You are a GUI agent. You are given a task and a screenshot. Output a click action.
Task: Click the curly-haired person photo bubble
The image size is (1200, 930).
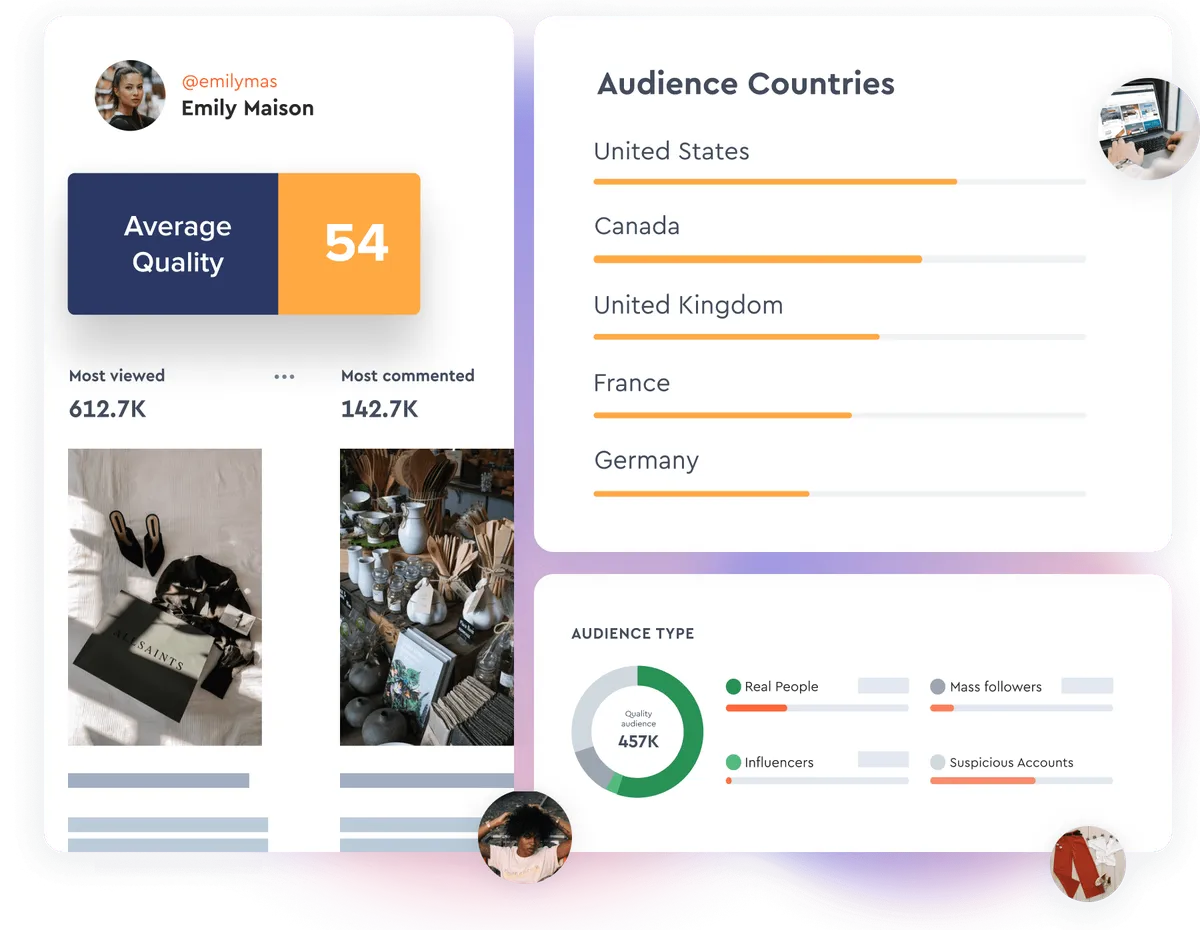525,837
